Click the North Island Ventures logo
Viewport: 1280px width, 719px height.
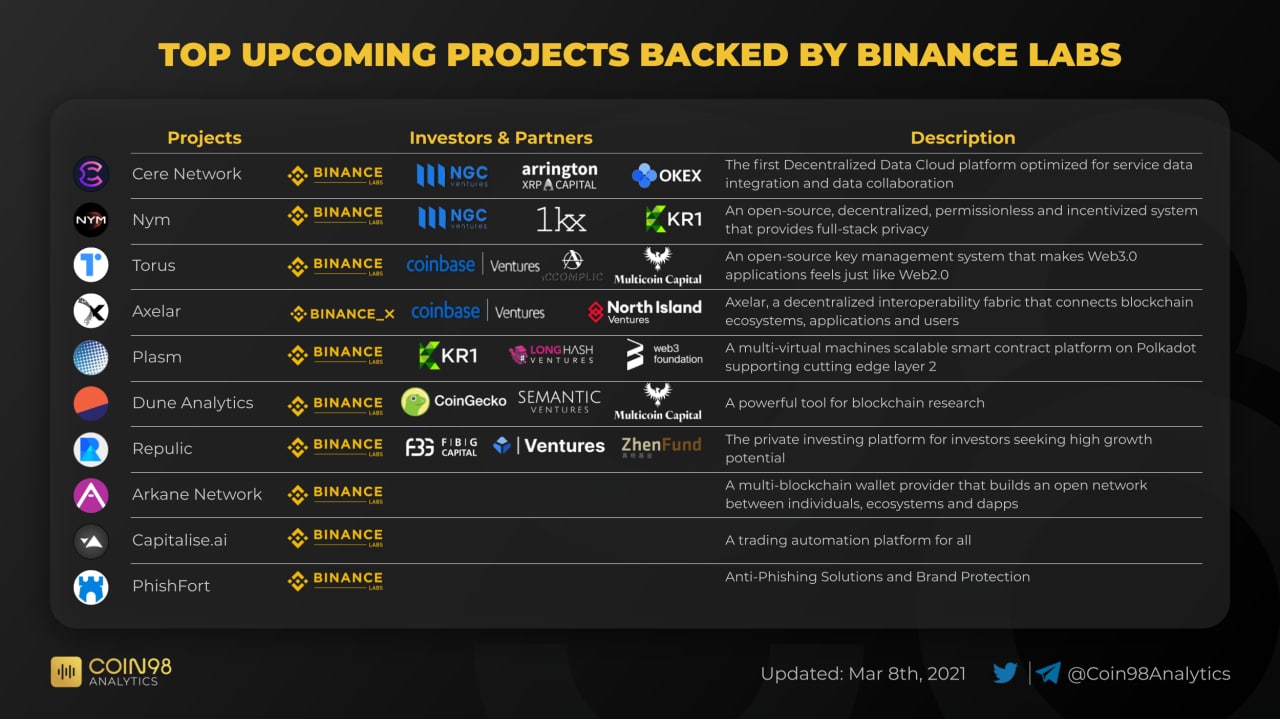[x=644, y=312]
